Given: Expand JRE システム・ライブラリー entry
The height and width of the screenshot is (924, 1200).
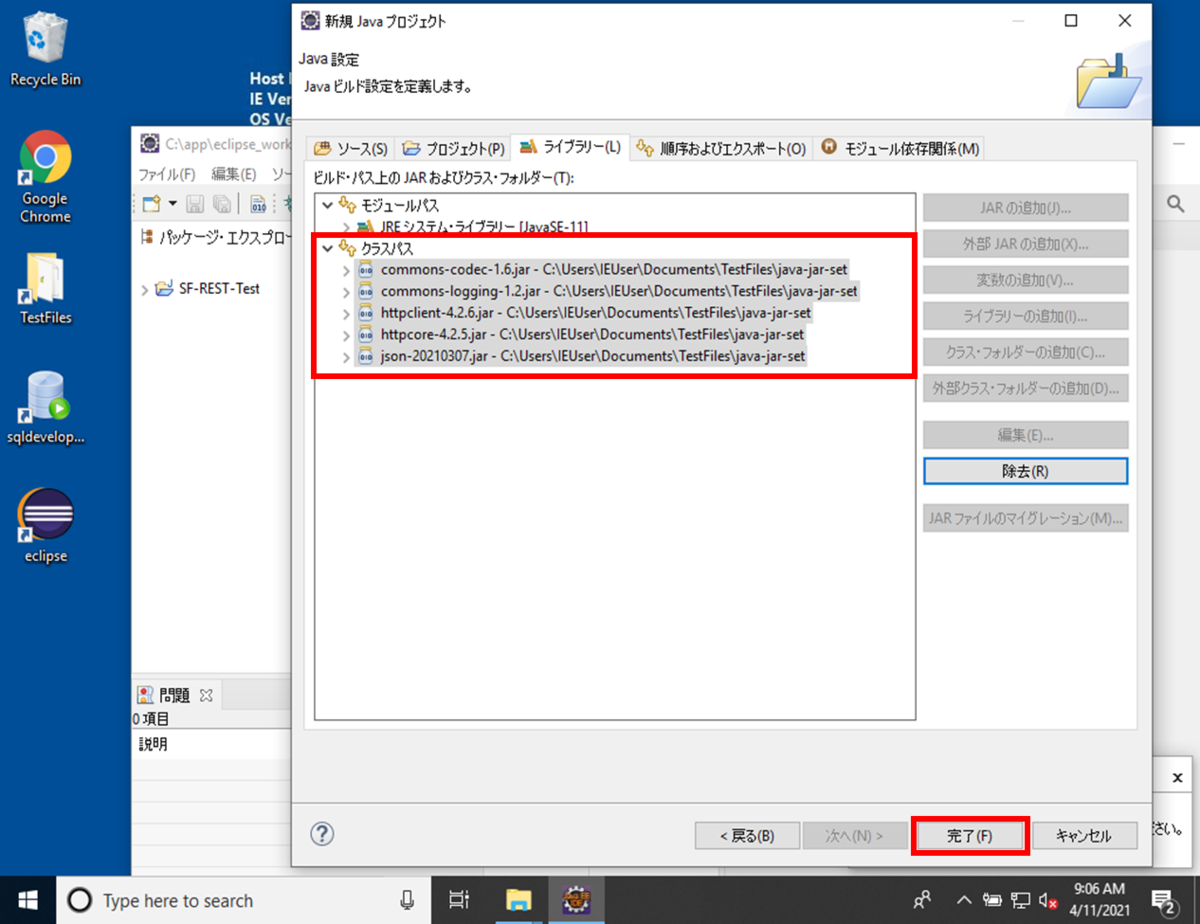Looking at the screenshot, I should (346, 227).
